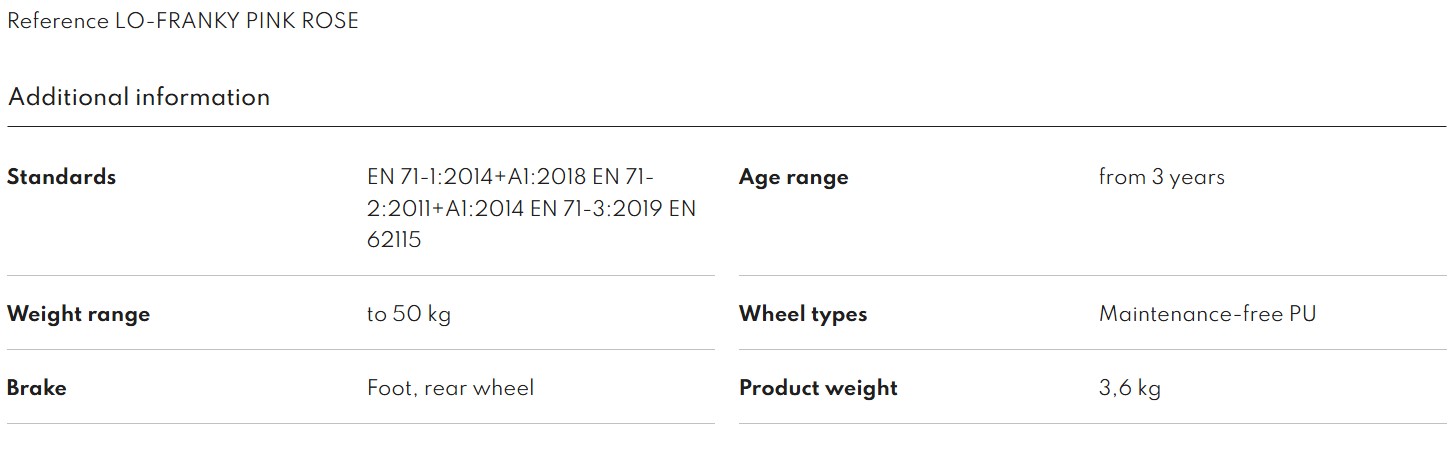Click the Standards row label
Viewport: 1456px width, 466px height.
pos(61,177)
